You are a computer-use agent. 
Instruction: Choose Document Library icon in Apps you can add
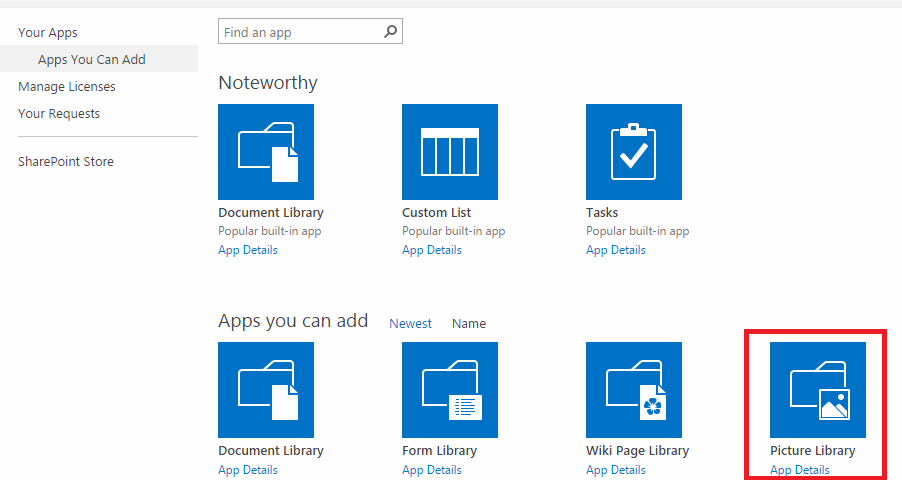pos(266,390)
